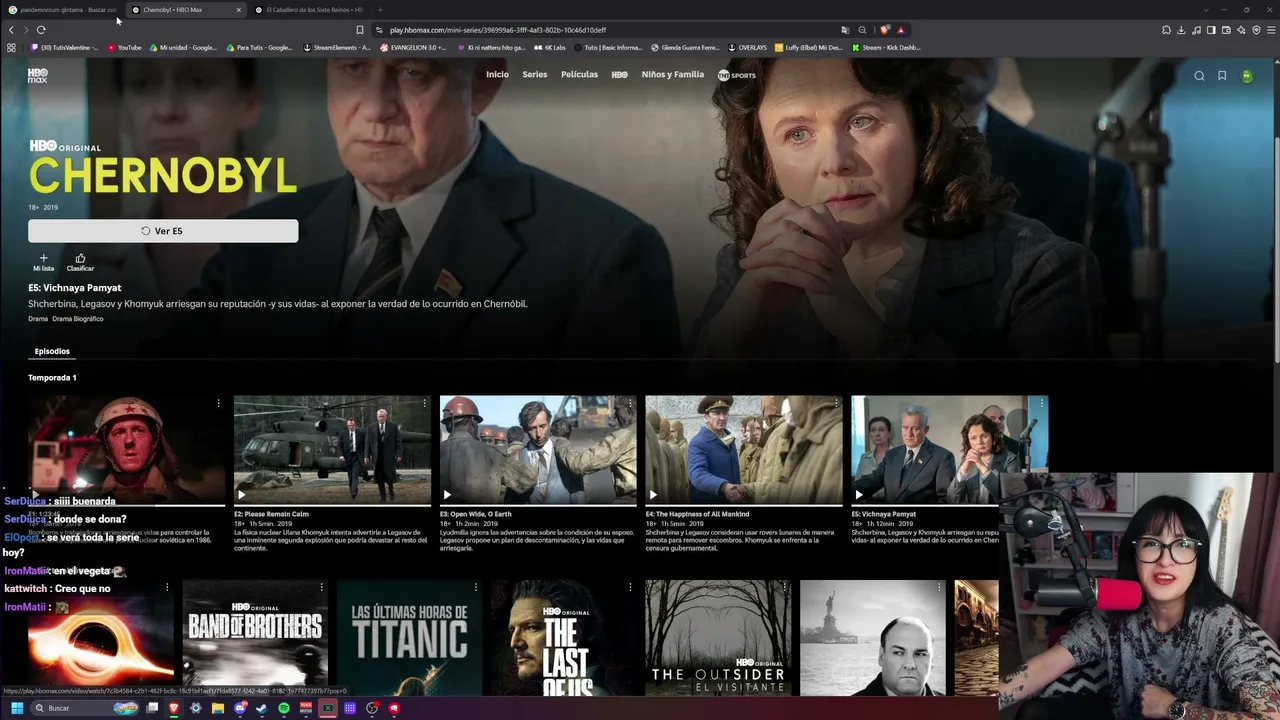Open options menu on The Last of Us card
This screenshot has width=1280, height=720.
coord(630,587)
